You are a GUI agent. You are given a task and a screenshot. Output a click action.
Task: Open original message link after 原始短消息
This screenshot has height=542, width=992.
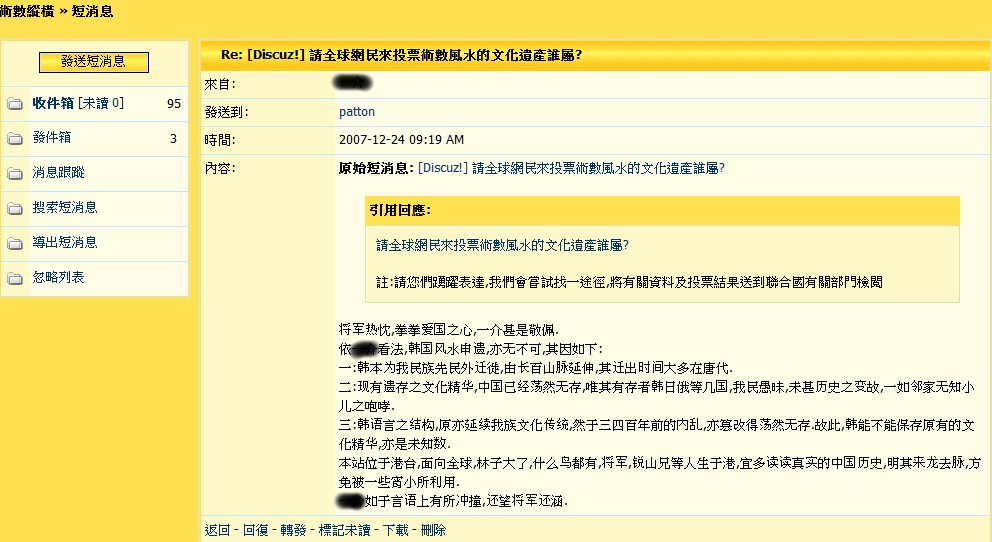pyautogui.click(x=570, y=168)
